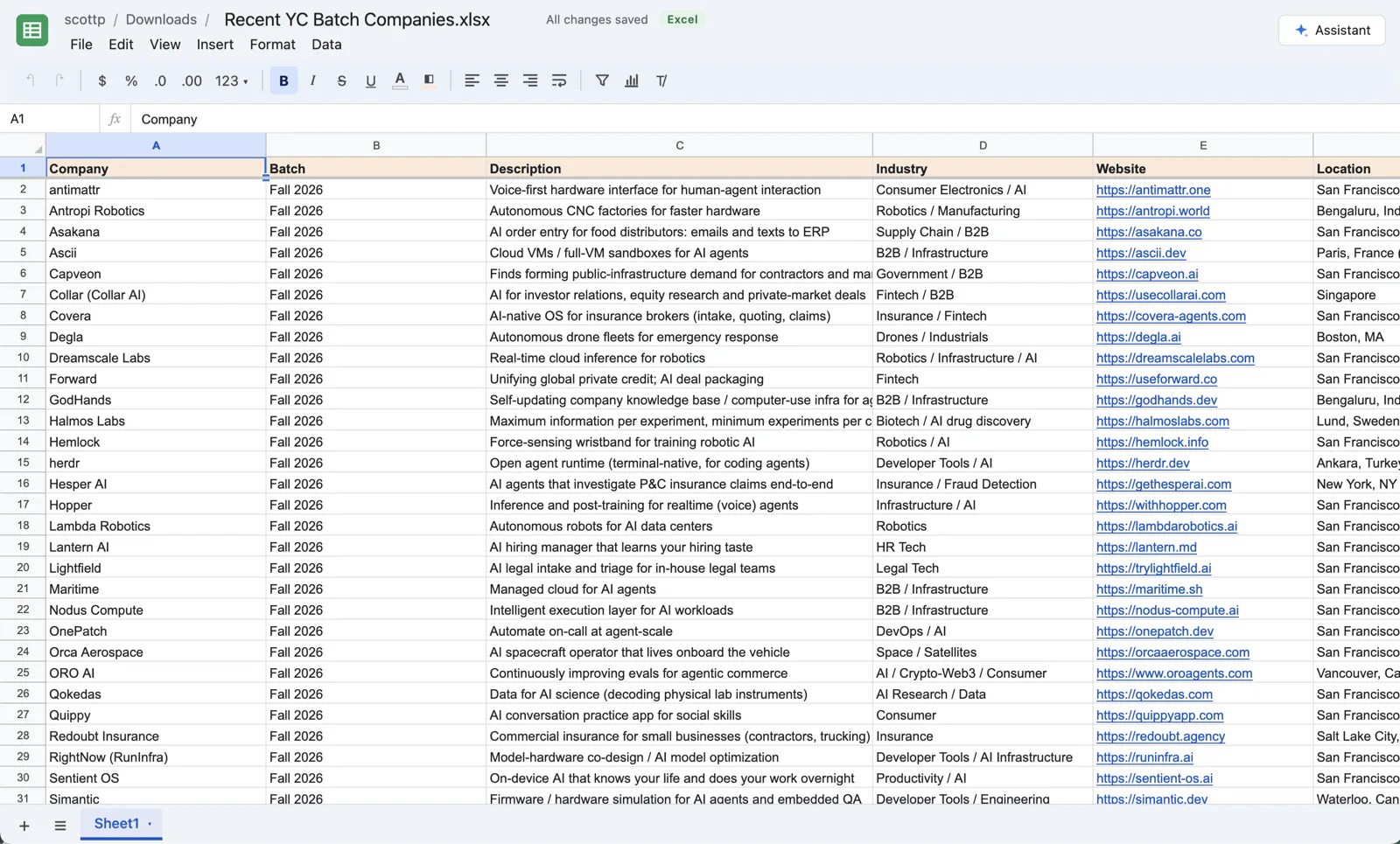Open the Data menu
This screenshot has width=1400, height=844.
click(326, 45)
